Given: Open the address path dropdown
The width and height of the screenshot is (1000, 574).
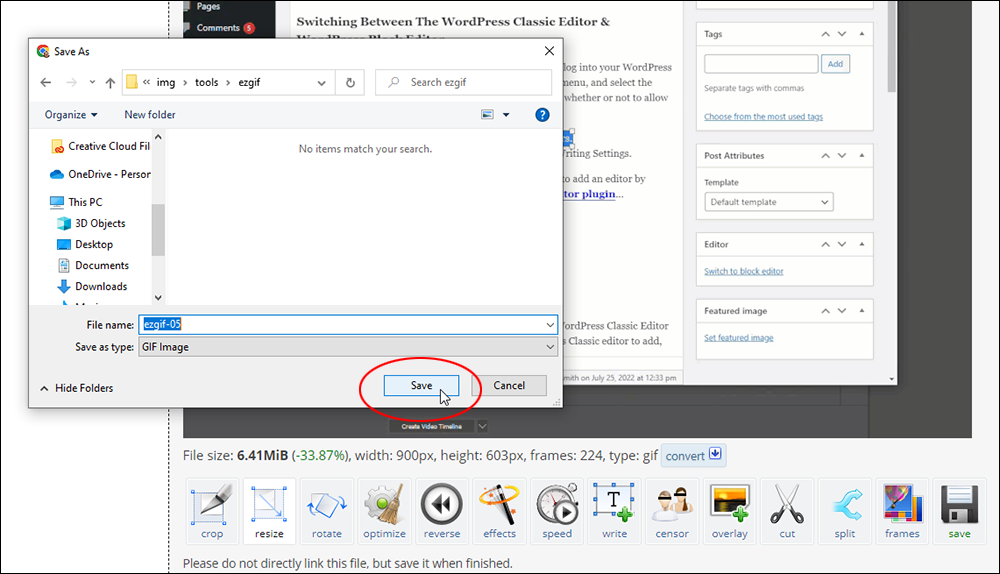Looking at the screenshot, I should (321, 82).
